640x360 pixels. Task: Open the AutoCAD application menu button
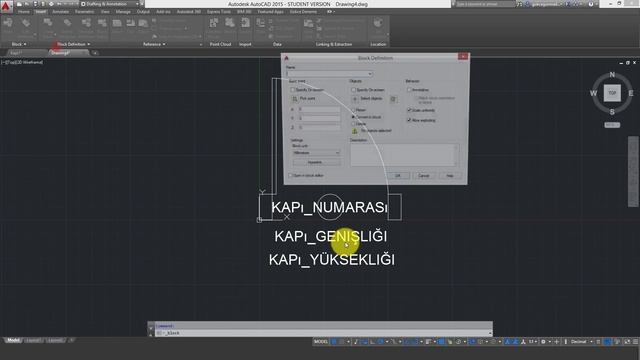pos(6,7)
